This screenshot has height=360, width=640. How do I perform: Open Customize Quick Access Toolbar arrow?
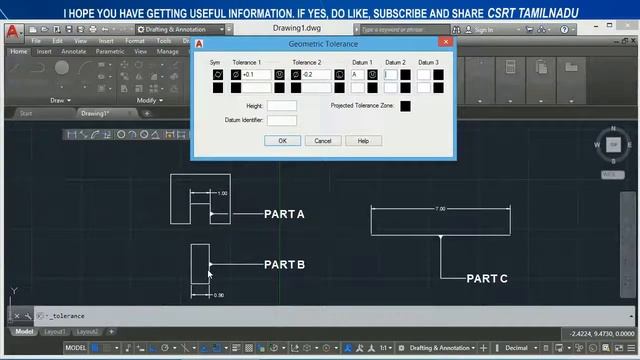229,29
